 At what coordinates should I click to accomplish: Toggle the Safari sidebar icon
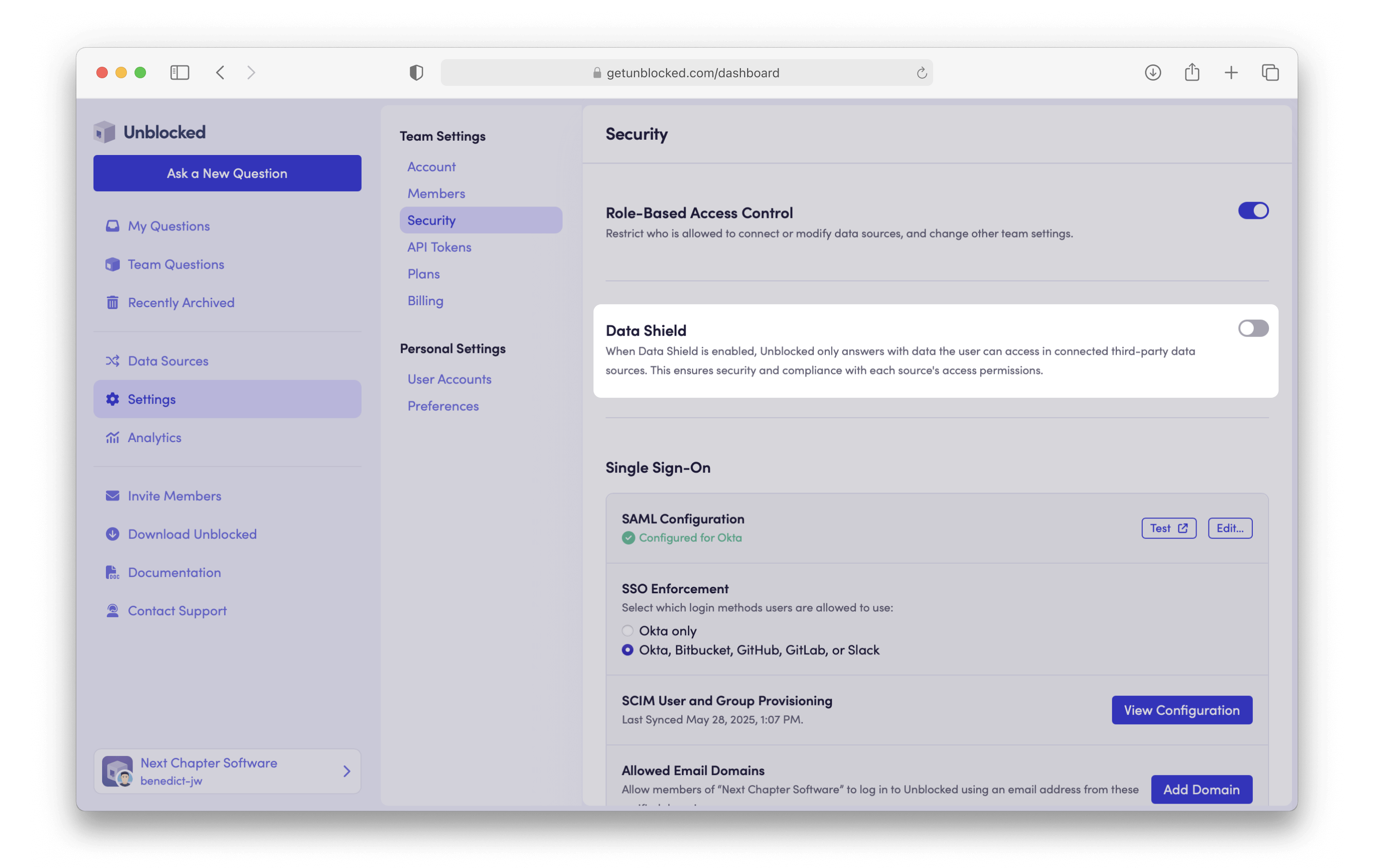pyautogui.click(x=180, y=72)
